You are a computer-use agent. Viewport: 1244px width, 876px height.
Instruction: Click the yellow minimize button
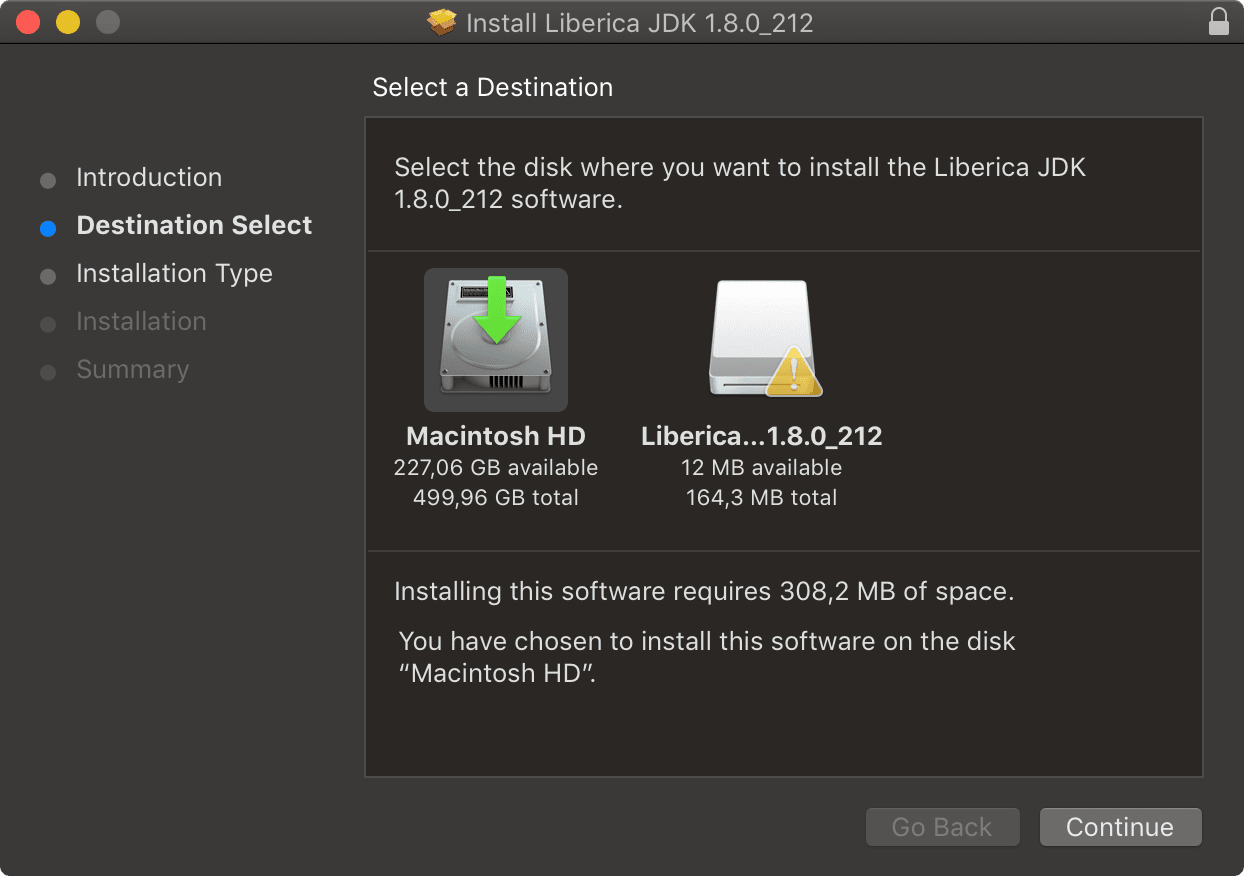(67, 20)
